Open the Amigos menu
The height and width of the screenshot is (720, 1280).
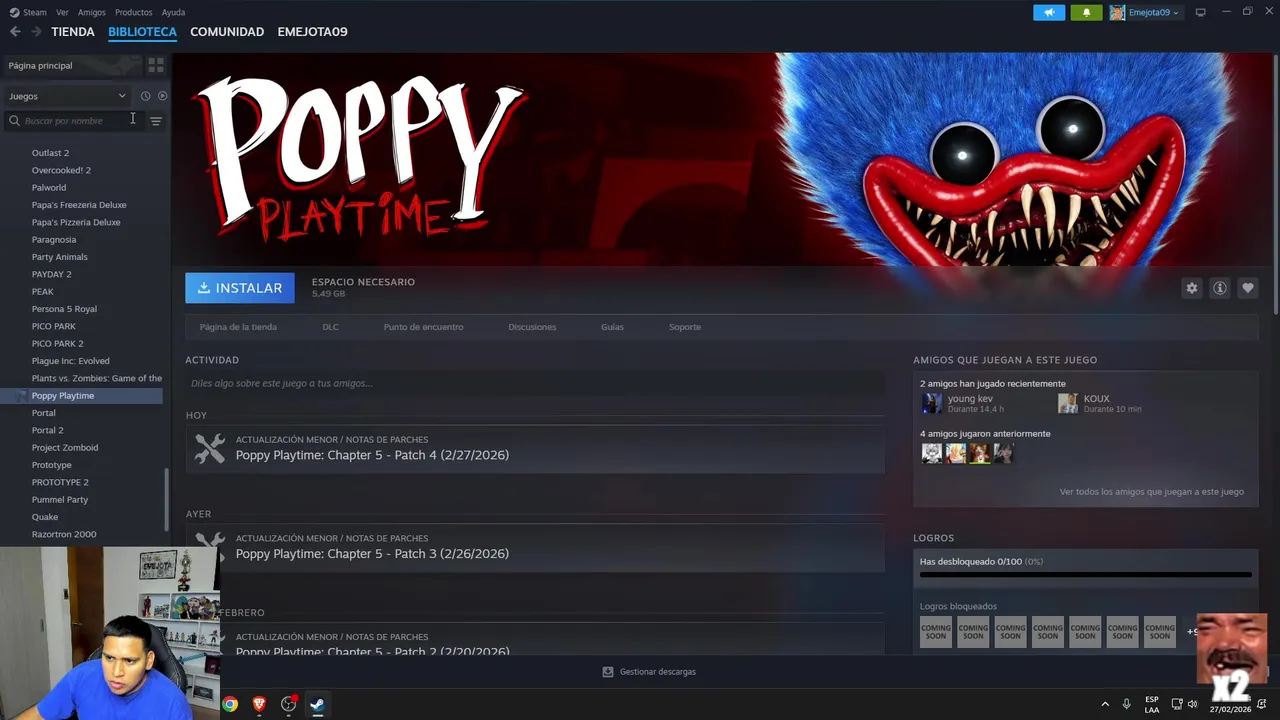click(x=91, y=12)
